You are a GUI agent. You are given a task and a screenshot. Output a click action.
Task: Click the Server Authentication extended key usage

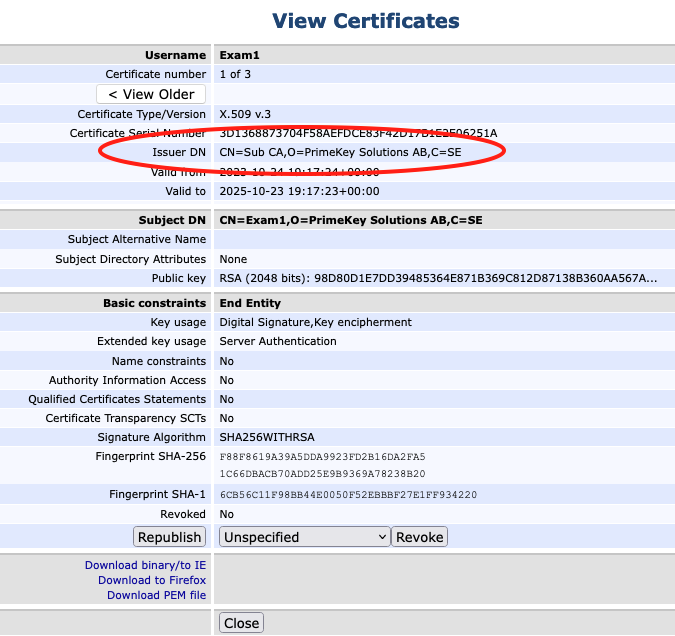point(278,341)
